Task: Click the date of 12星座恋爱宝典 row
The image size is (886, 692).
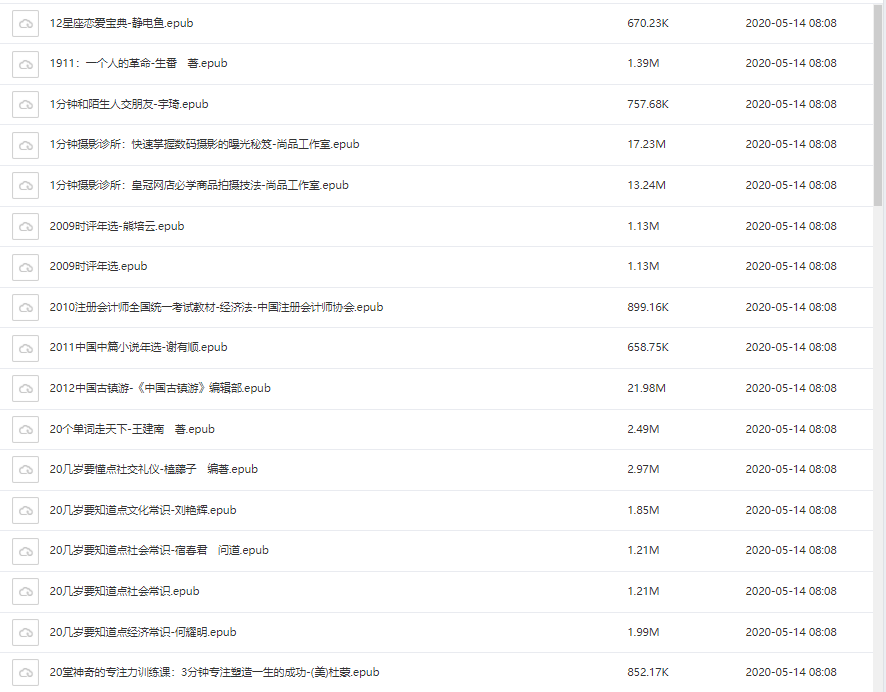Action: coord(791,23)
